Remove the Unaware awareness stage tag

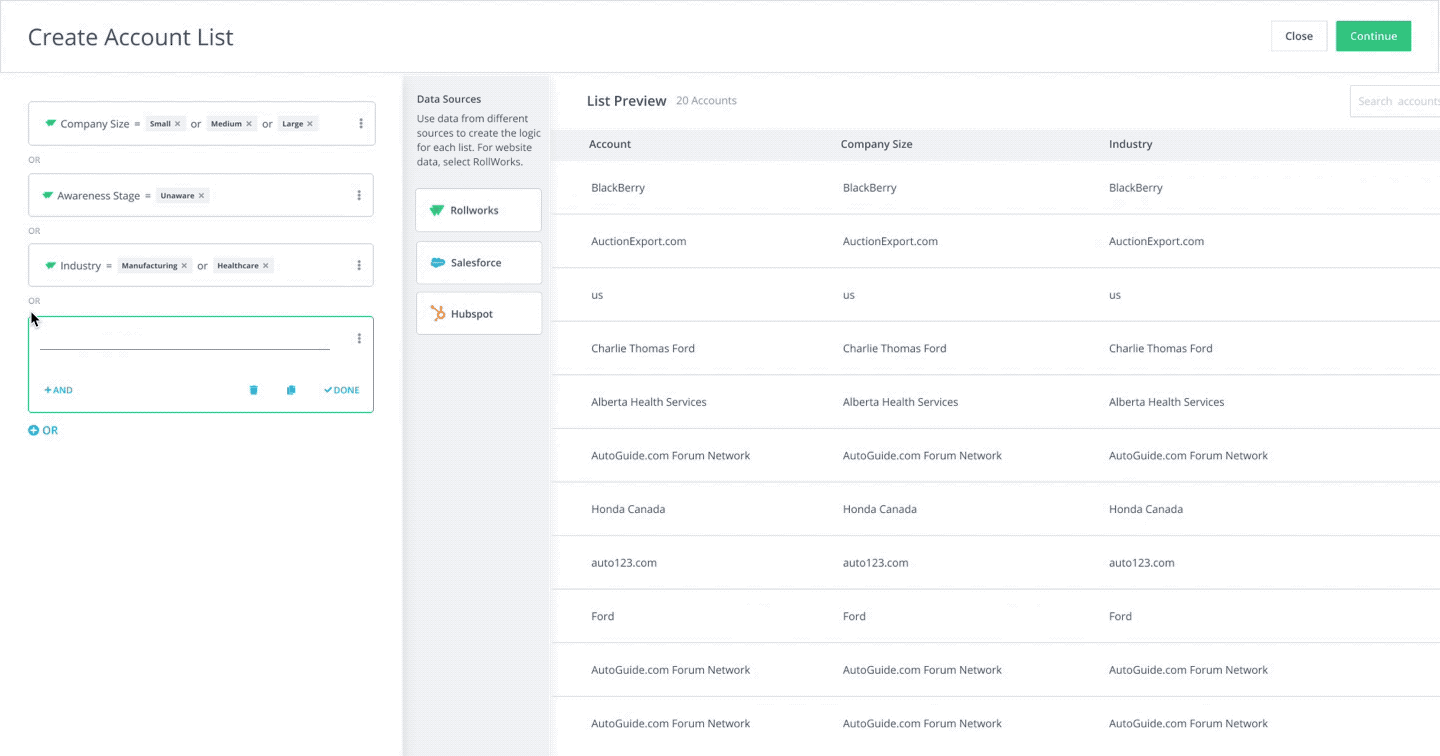coord(201,196)
